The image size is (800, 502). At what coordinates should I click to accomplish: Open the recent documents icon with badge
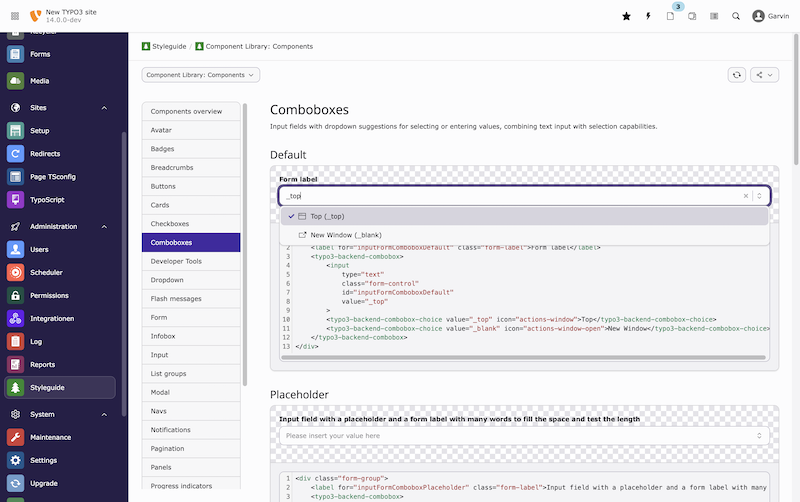click(671, 16)
